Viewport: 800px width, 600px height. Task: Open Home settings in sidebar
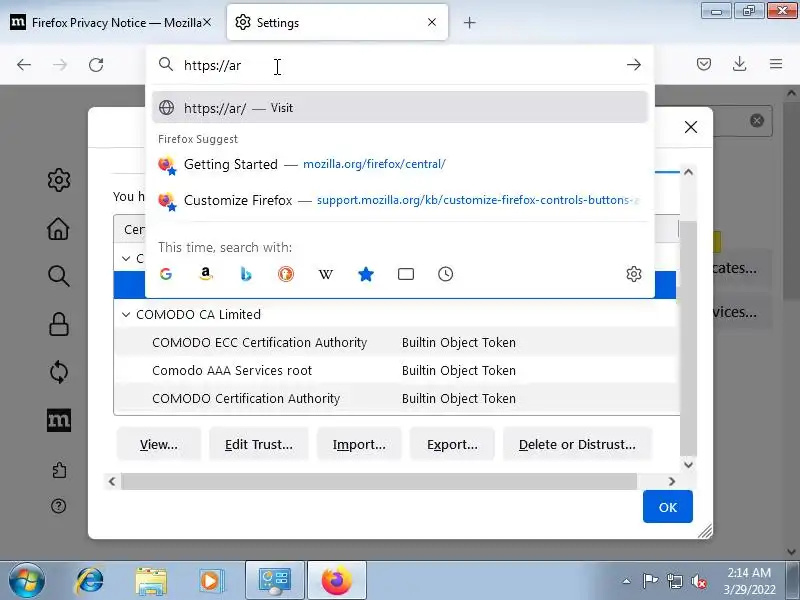point(58,229)
